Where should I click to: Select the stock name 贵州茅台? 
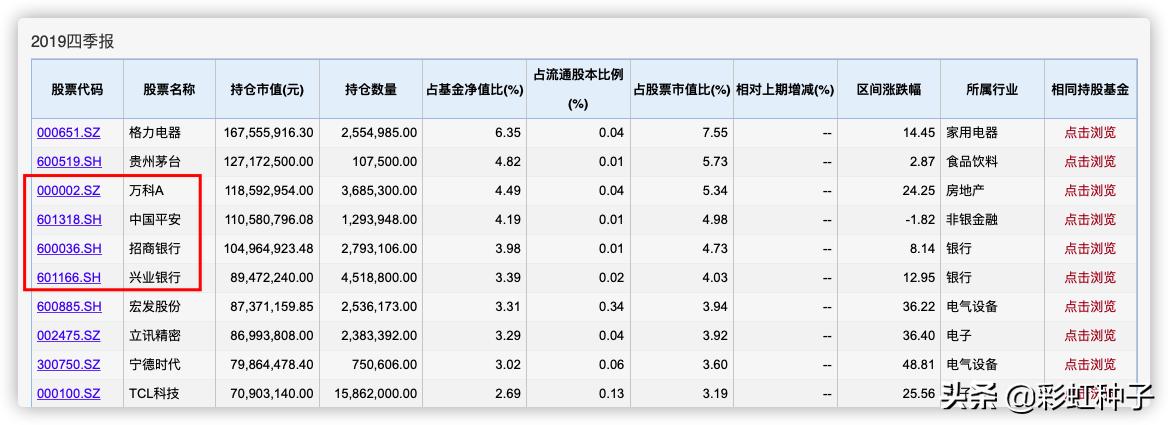pyautogui.click(x=154, y=162)
